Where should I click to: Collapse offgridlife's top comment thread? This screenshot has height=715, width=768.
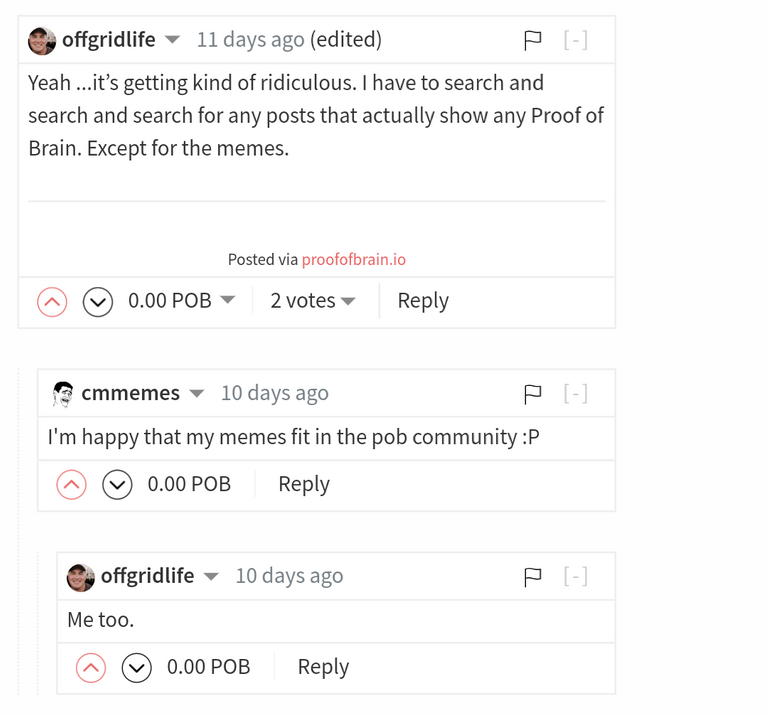coord(576,40)
